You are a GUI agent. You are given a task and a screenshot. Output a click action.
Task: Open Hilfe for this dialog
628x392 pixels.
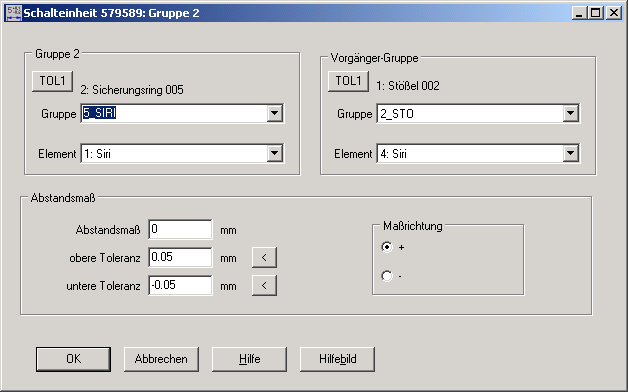pyautogui.click(x=250, y=359)
